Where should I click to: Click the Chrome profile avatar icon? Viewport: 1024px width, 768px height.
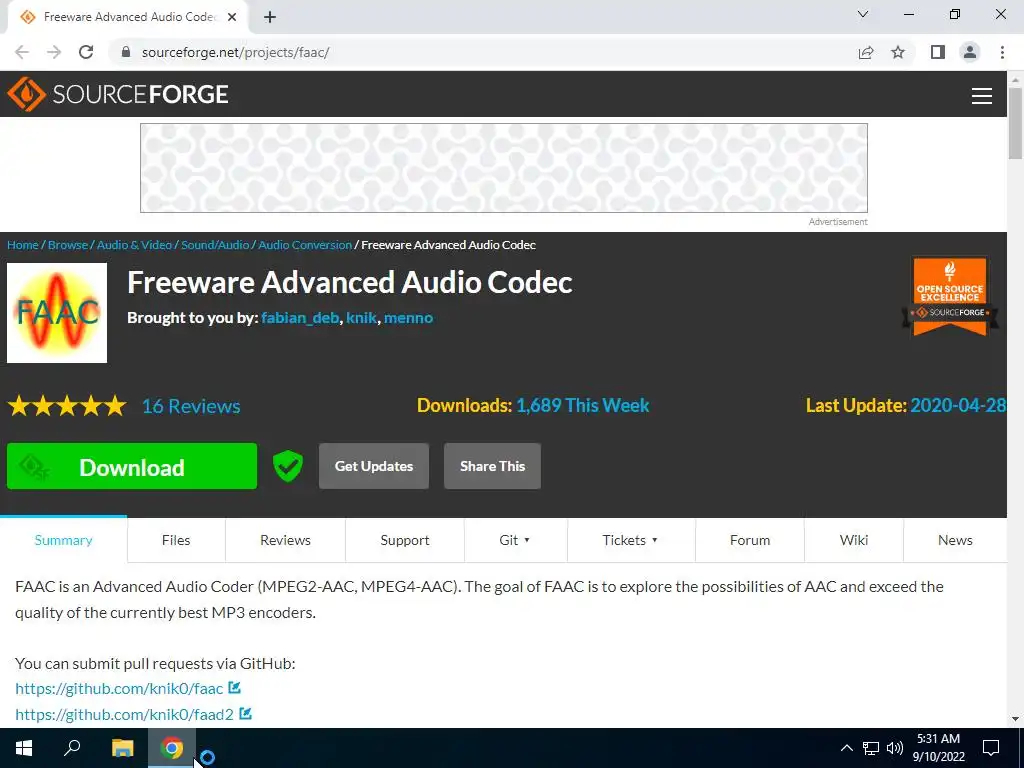pyautogui.click(x=970, y=52)
